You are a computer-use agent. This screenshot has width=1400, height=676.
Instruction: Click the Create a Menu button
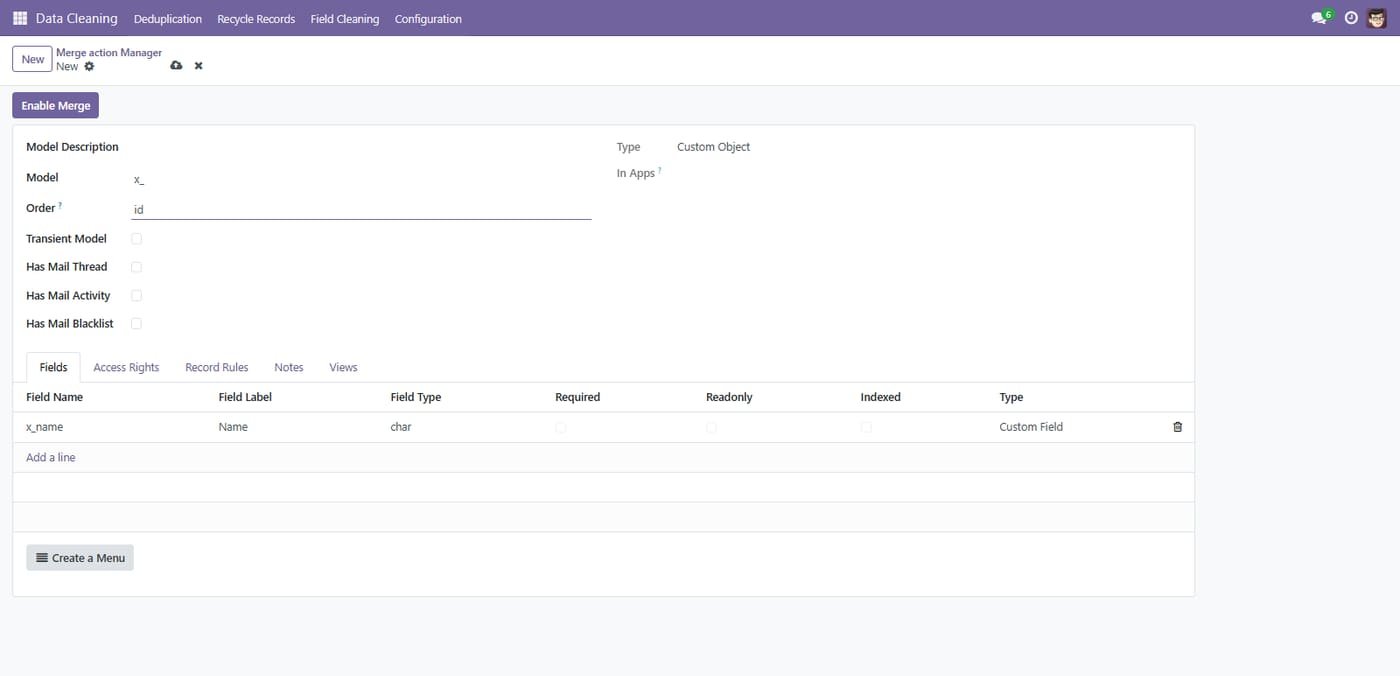80,558
